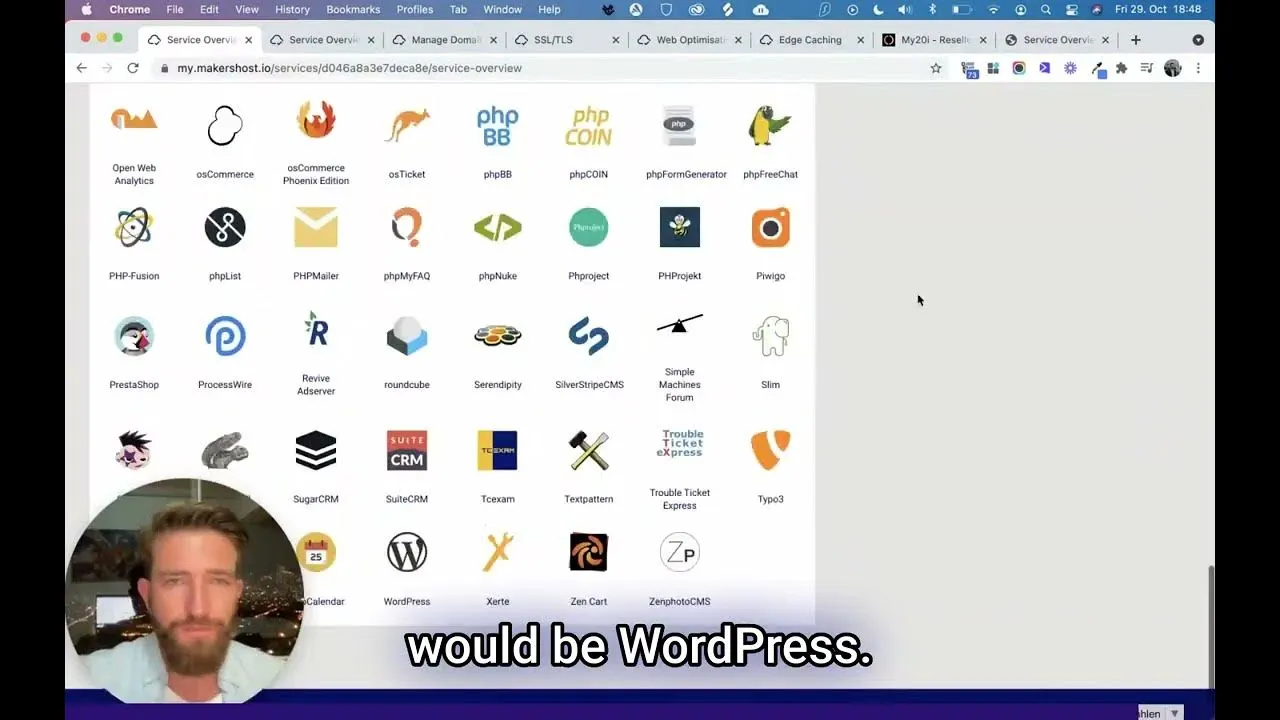
Task: Reload the page in Chrome
Action: (133, 68)
